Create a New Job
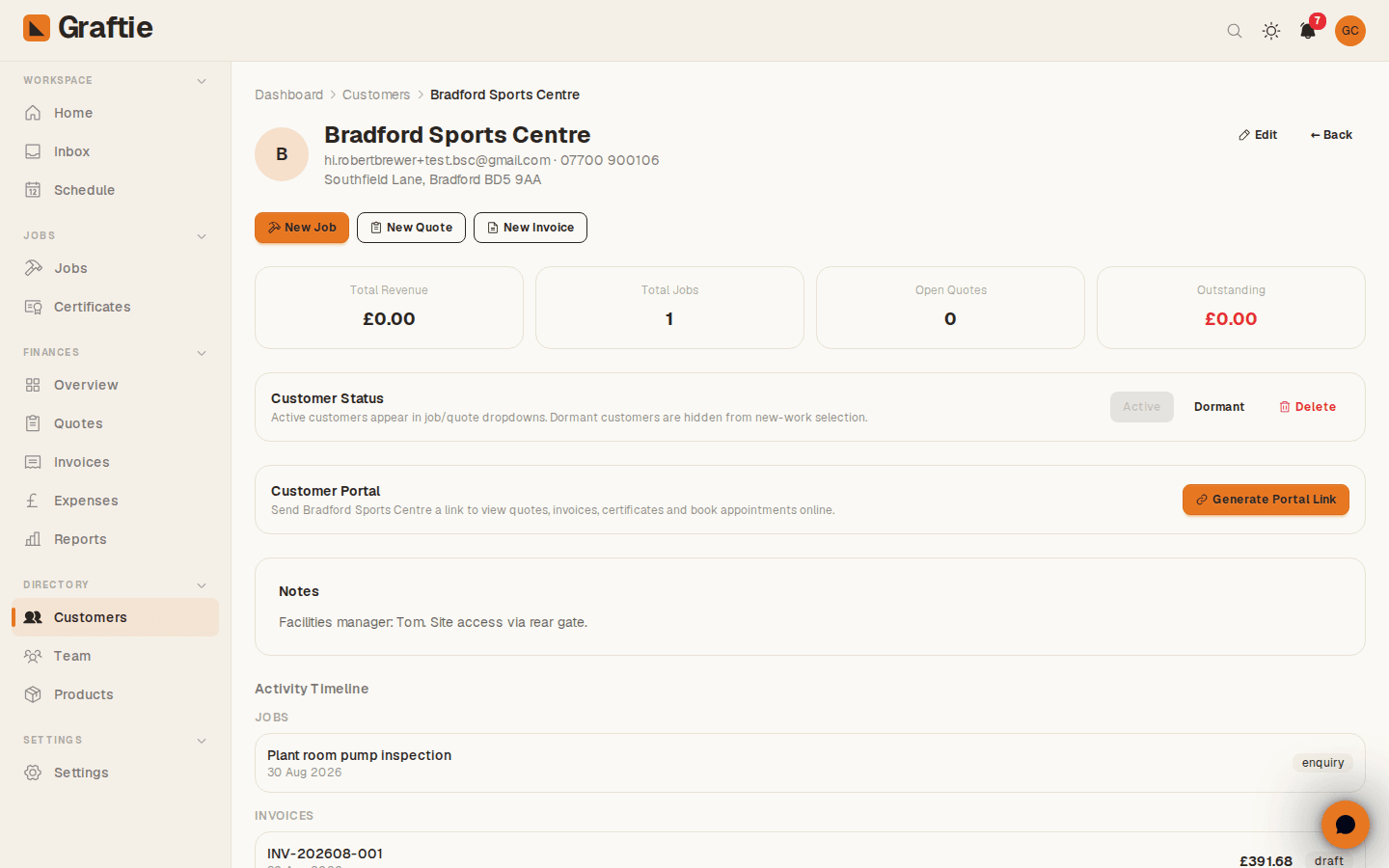Screen dimensions: 1389x868 pos(302,228)
